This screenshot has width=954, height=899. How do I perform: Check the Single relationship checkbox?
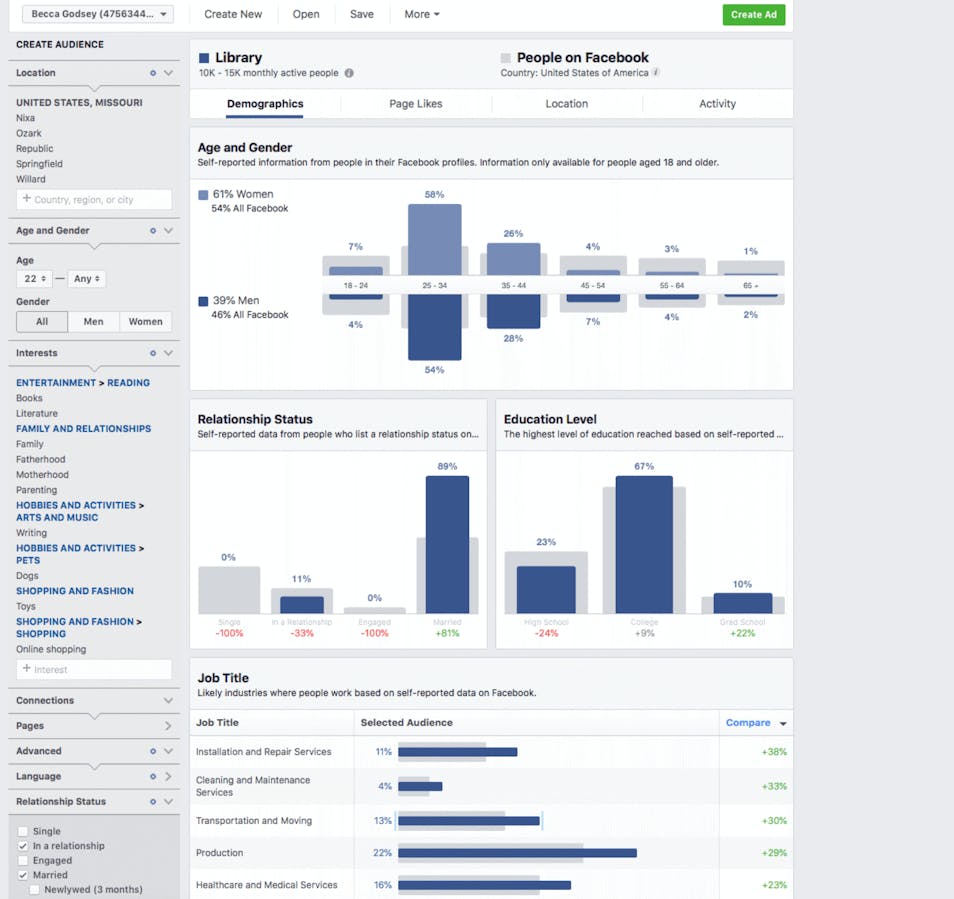pos(23,831)
